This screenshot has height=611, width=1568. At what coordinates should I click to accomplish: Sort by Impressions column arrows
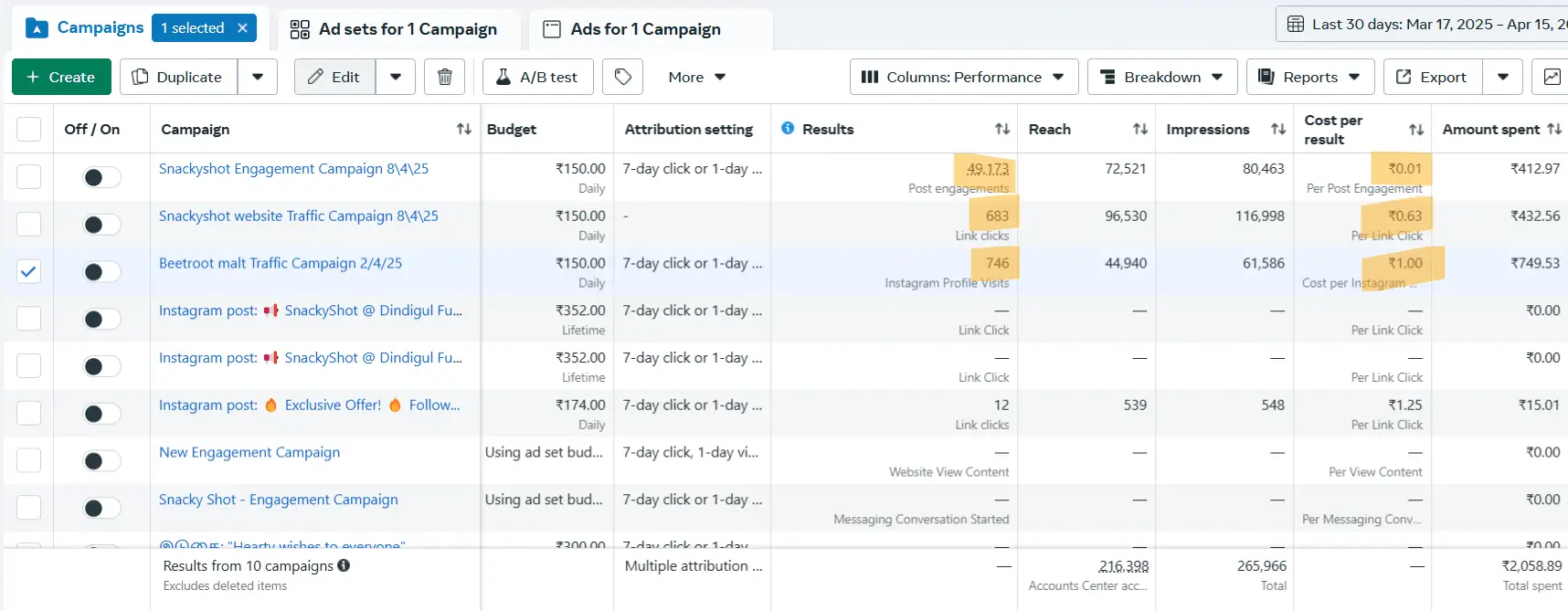coord(1278,130)
